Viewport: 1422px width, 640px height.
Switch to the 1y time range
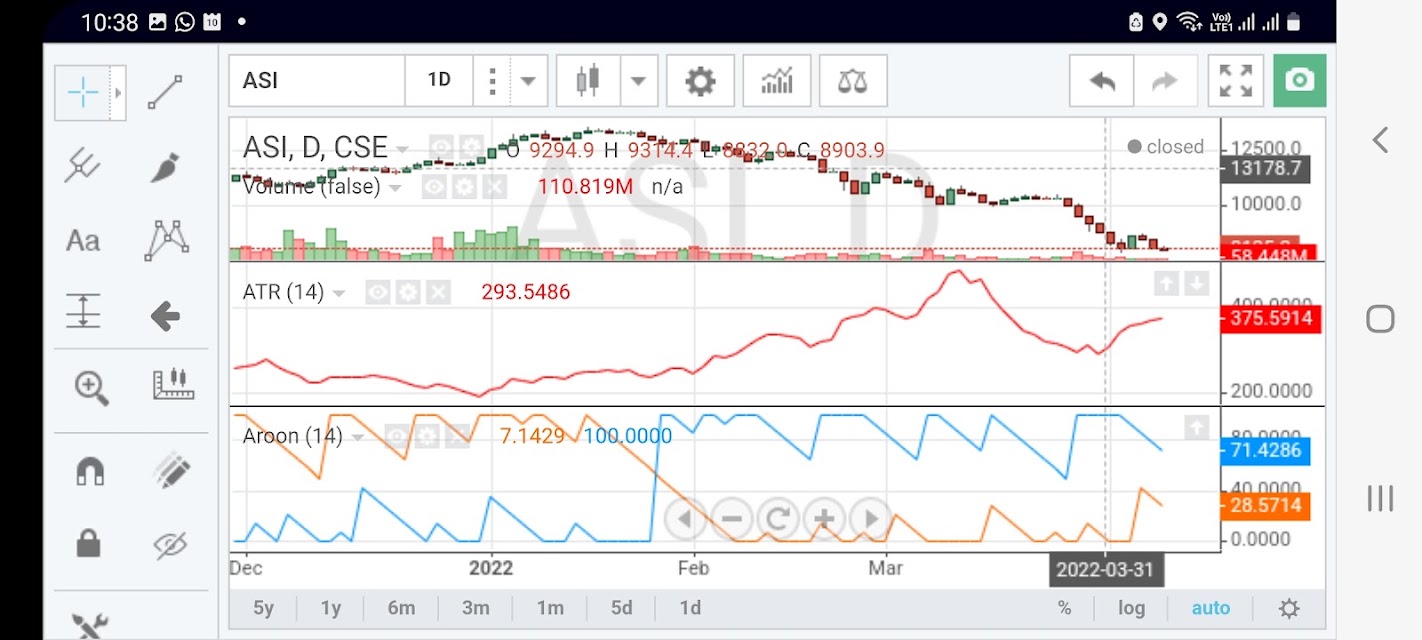[330, 608]
